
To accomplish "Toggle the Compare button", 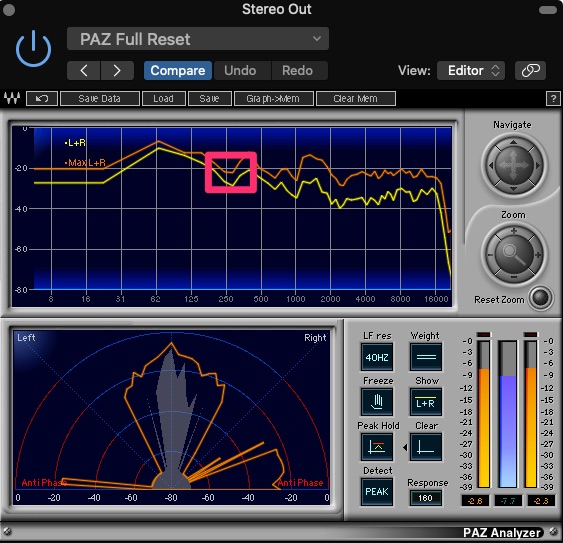I will coord(178,70).
